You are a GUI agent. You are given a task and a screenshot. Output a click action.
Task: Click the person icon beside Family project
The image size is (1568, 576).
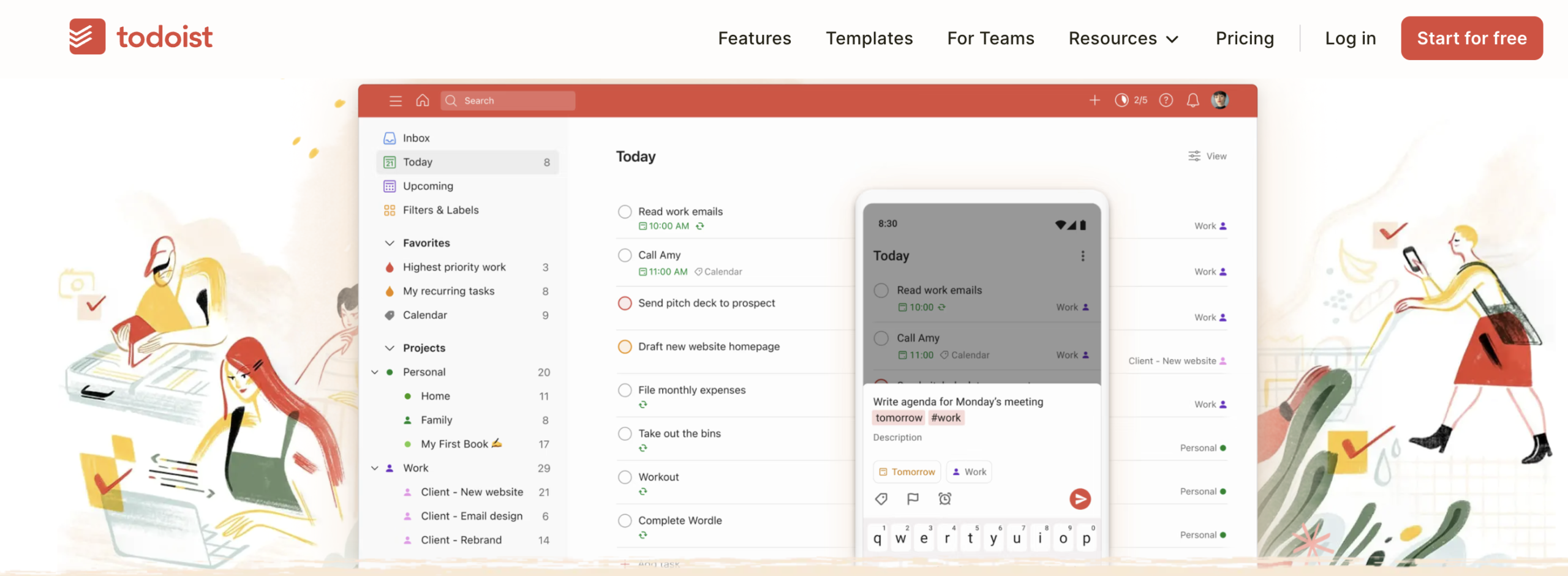click(407, 421)
